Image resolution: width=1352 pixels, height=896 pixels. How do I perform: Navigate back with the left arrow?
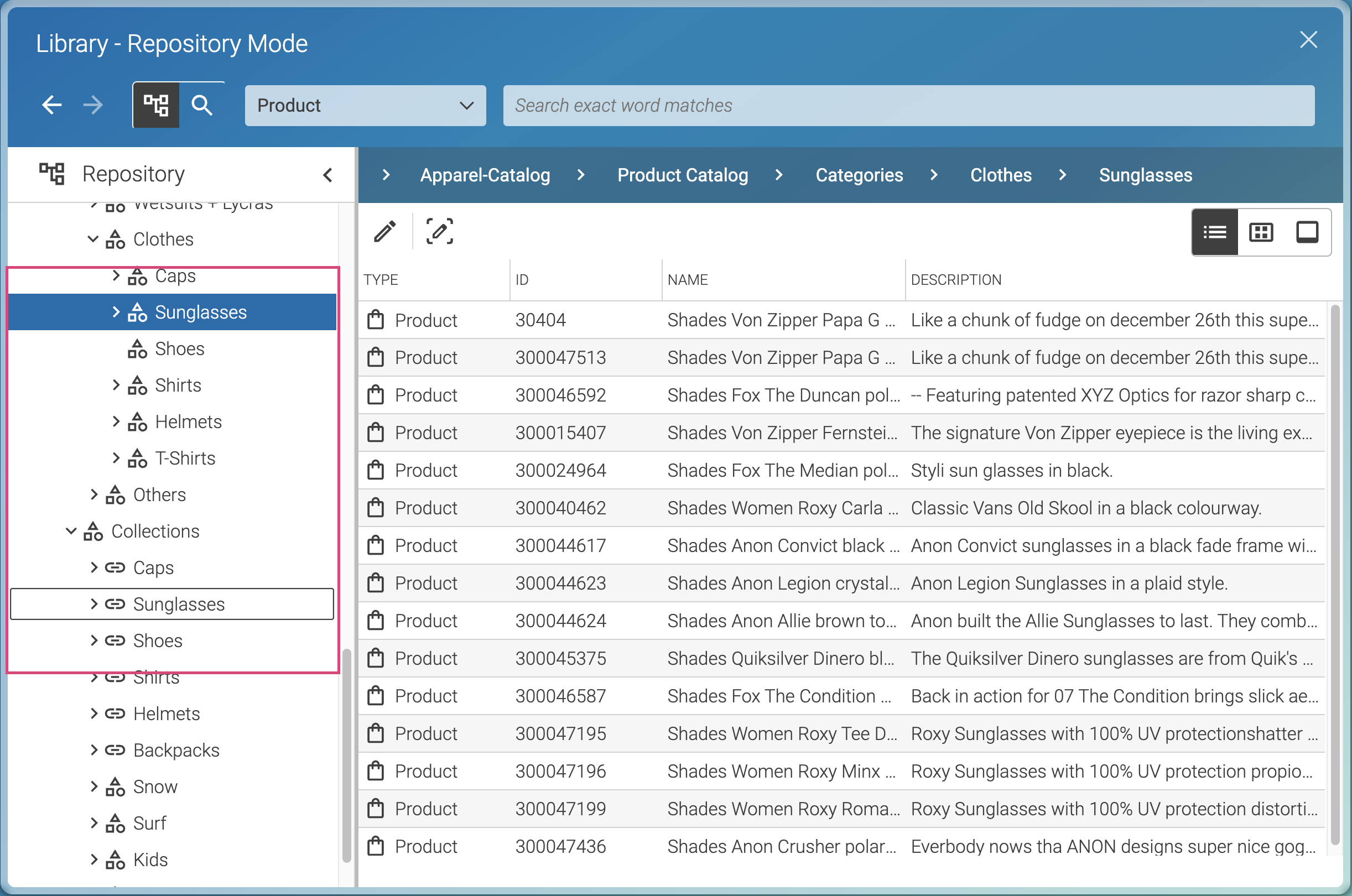click(52, 105)
